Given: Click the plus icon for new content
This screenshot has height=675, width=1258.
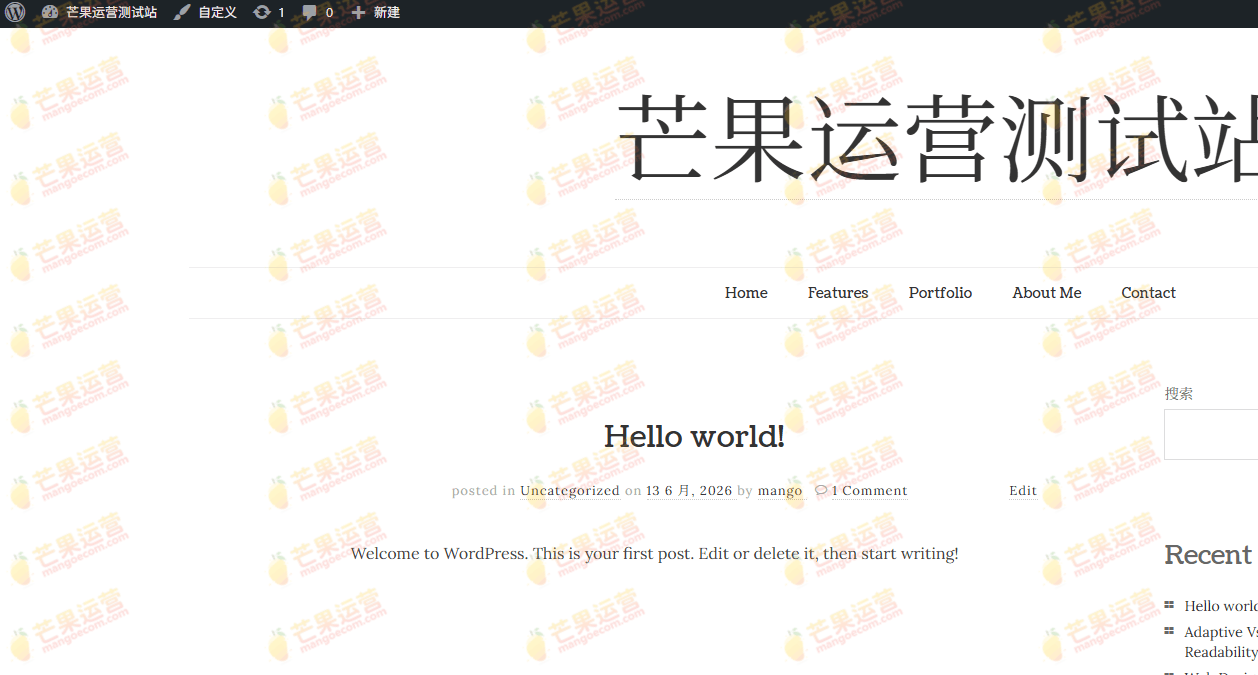Looking at the screenshot, I should click(x=359, y=12).
